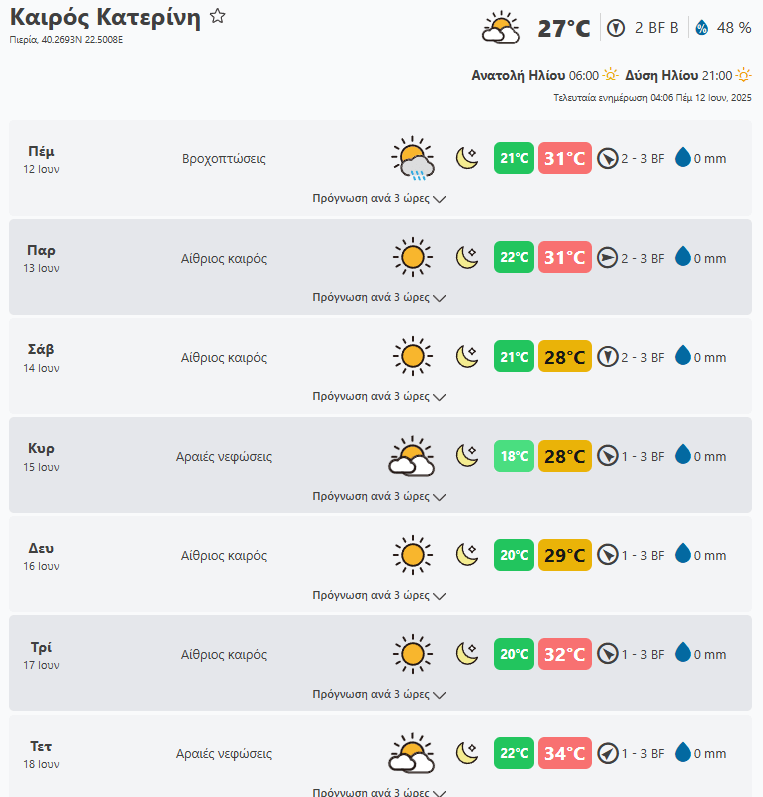Click the sunrise icon after 06:00
The height and width of the screenshot is (797, 763).
(x=611, y=75)
